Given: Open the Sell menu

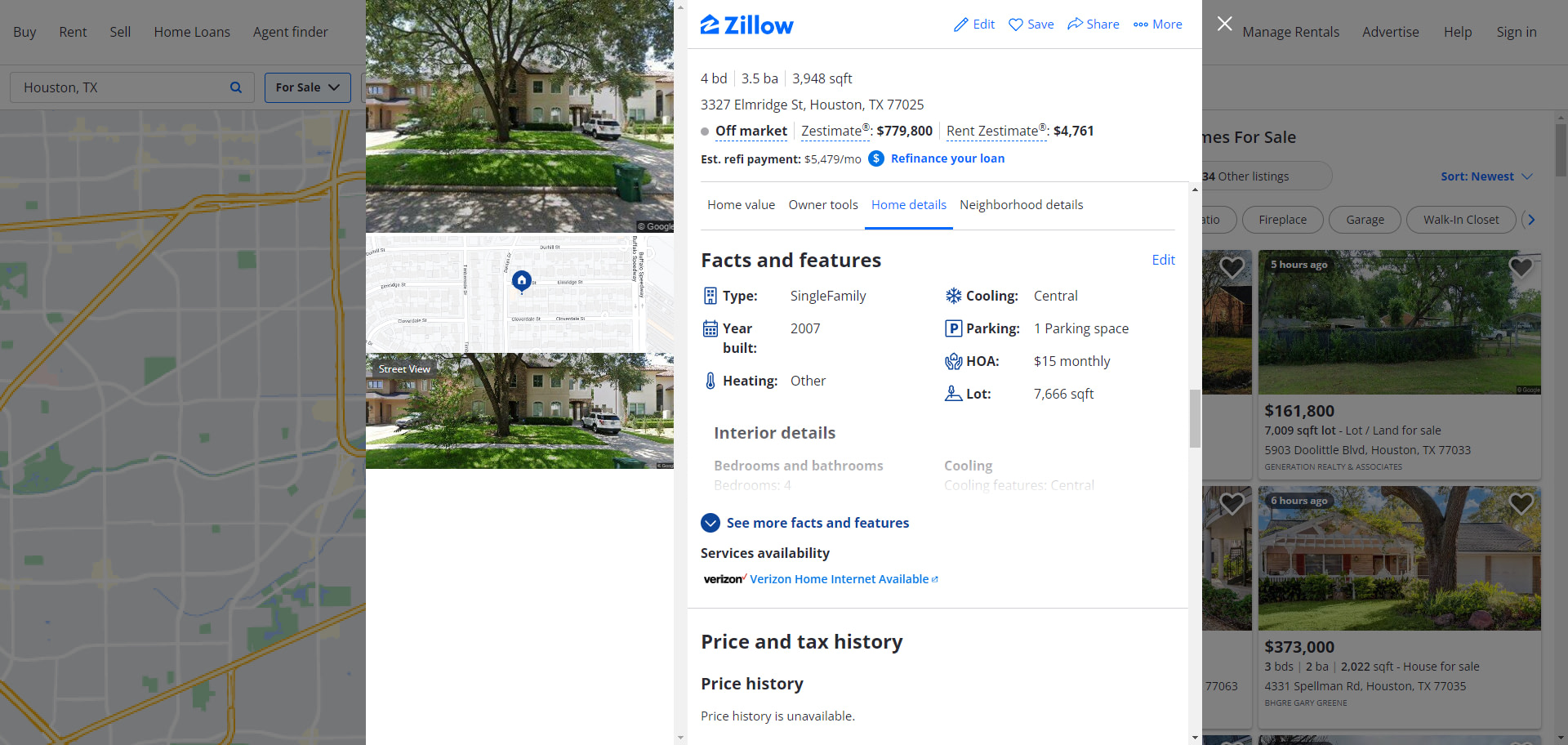Looking at the screenshot, I should [120, 32].
